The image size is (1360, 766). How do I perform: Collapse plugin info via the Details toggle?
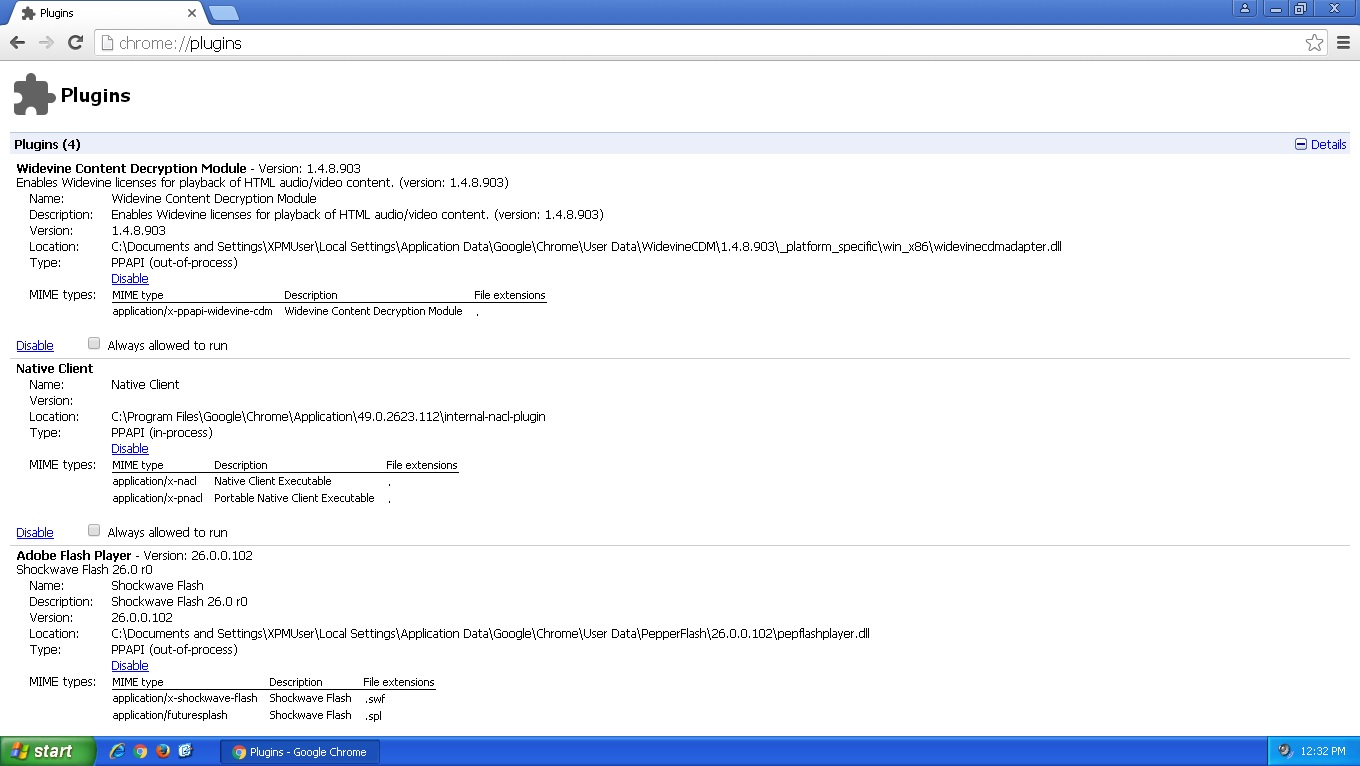point(1320,144)
